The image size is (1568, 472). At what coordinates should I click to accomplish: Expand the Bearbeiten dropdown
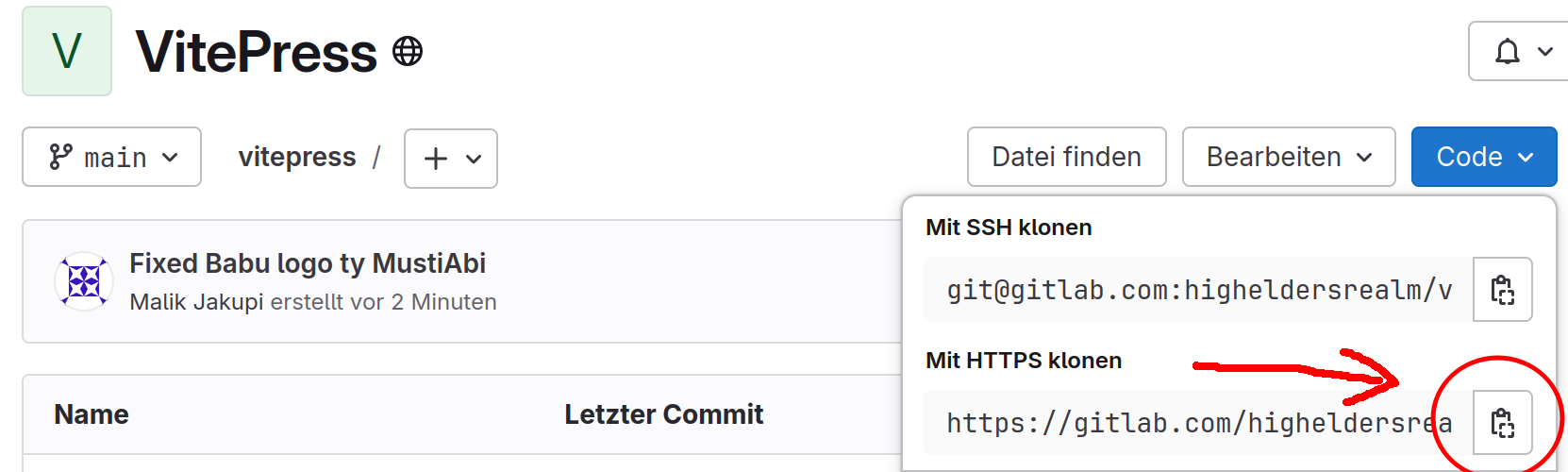(x=1289, y=157)
